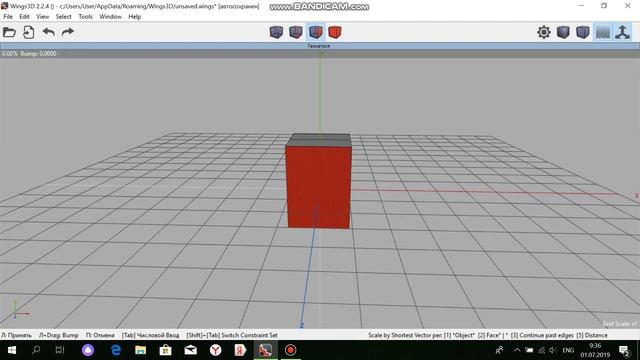This screenshot has height=360, width=640.
Task: Change ENG input language indicator
Action: tap(568, 350)
